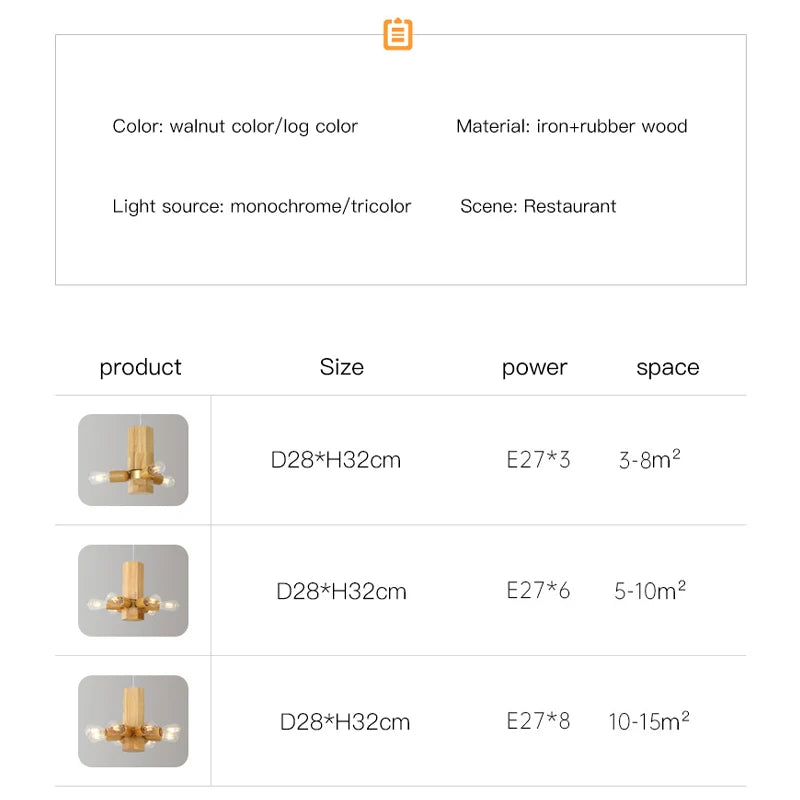The image size is (800, 800).
Task: Click the 3-8m² space value
Action: [x=650, y=460]
